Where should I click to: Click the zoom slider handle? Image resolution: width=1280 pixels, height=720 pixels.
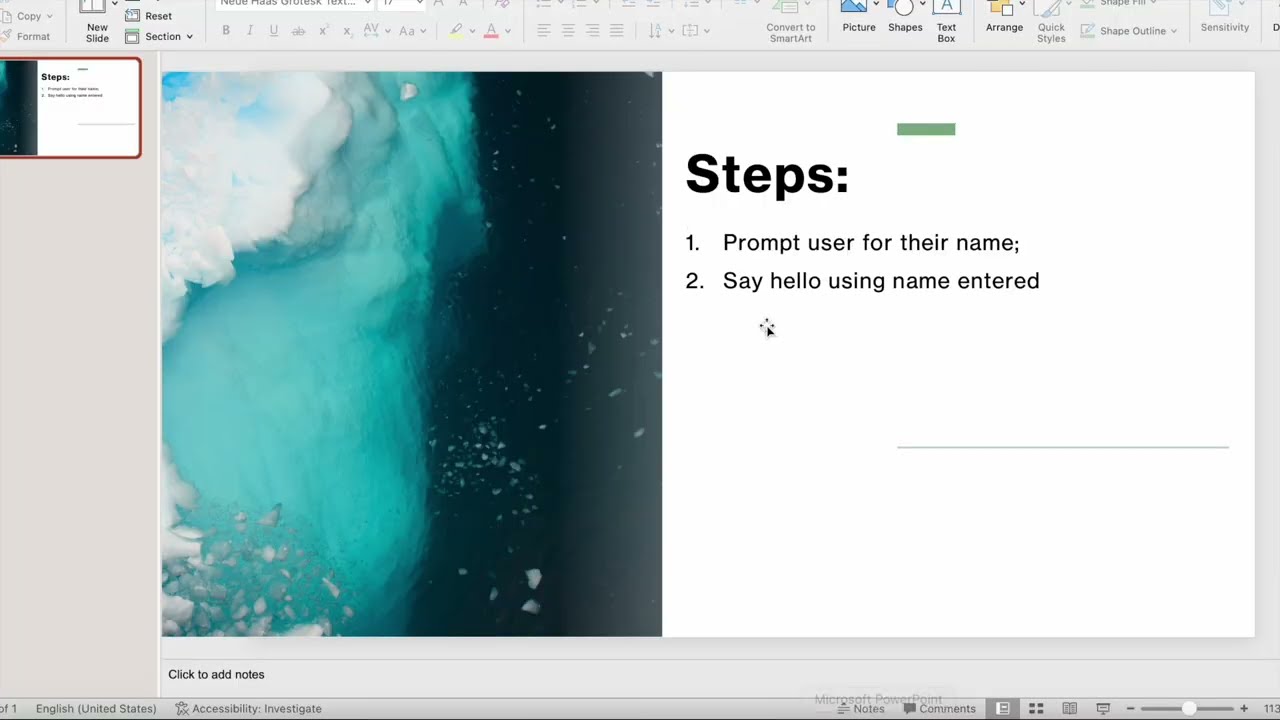(1189, 708)
